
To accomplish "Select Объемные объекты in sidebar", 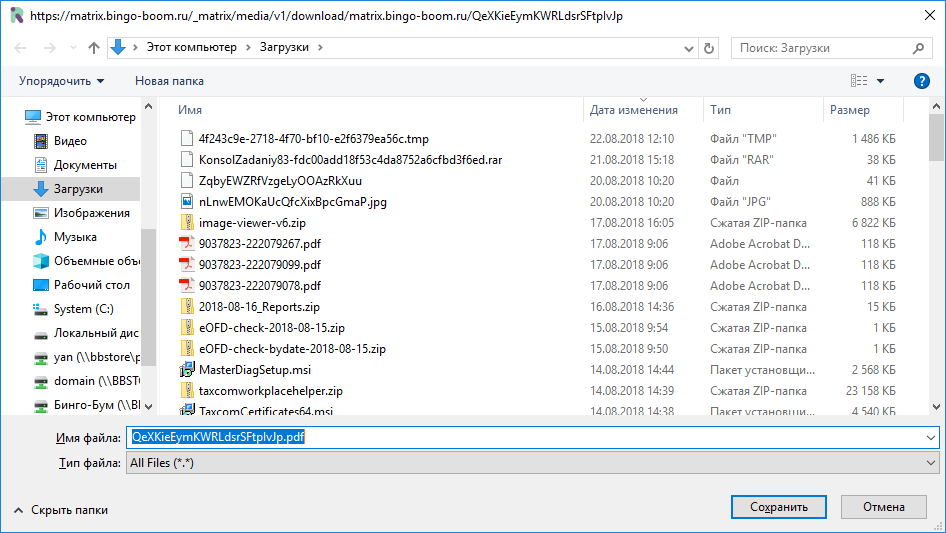I will point(86,261).
